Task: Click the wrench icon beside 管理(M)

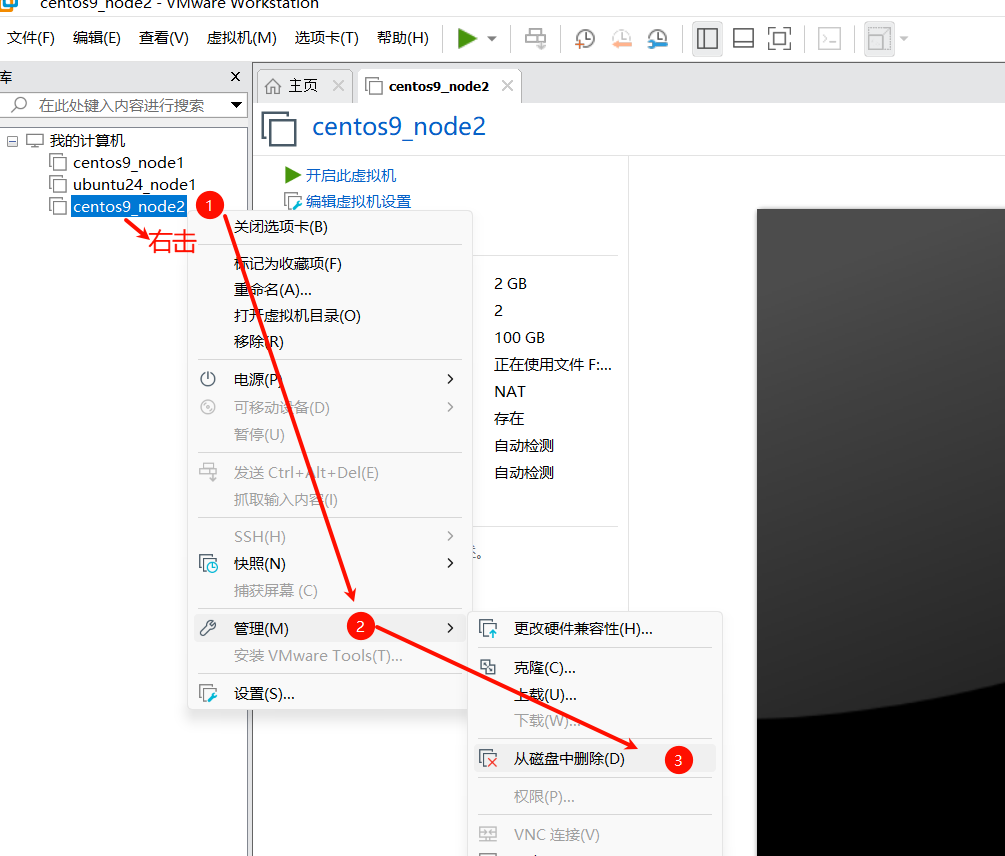Action: pos(208,628)
